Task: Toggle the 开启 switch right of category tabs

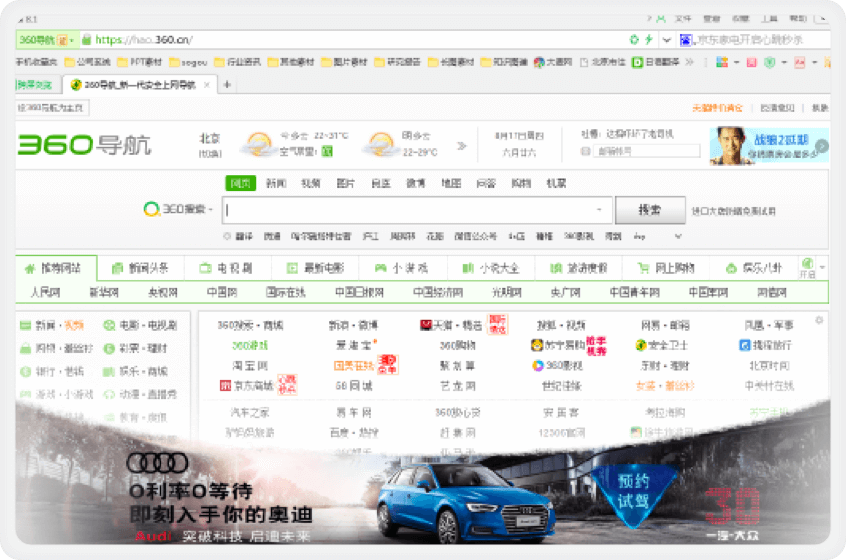Action: coord(807,268)
